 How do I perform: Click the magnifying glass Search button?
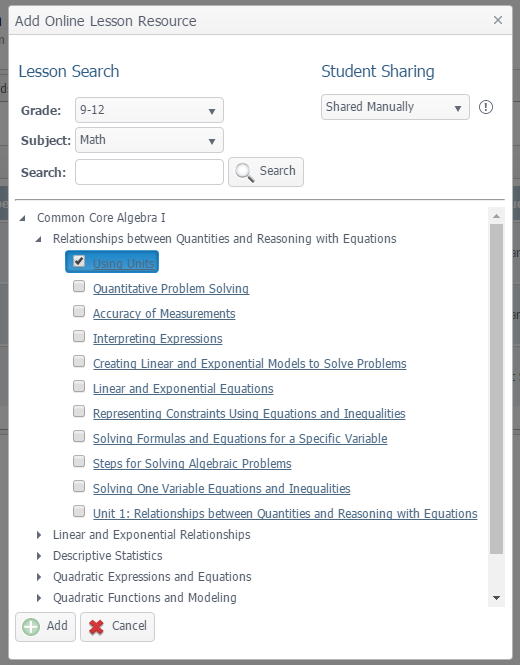click(x=266, y=172)
